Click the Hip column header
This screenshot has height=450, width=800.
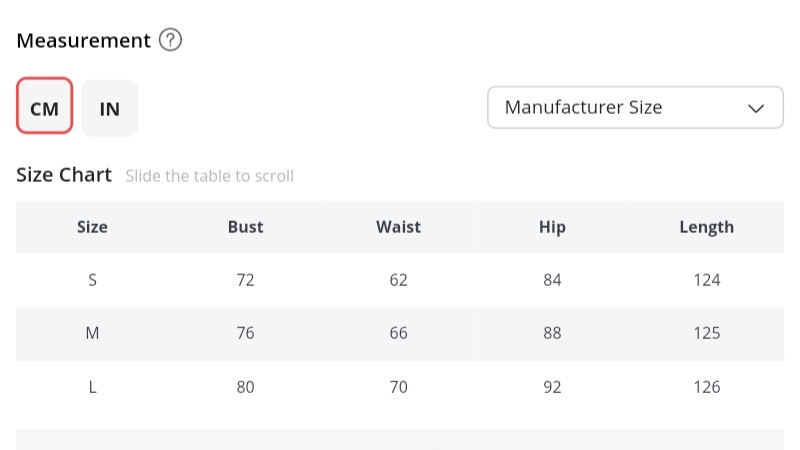point(552,227)
